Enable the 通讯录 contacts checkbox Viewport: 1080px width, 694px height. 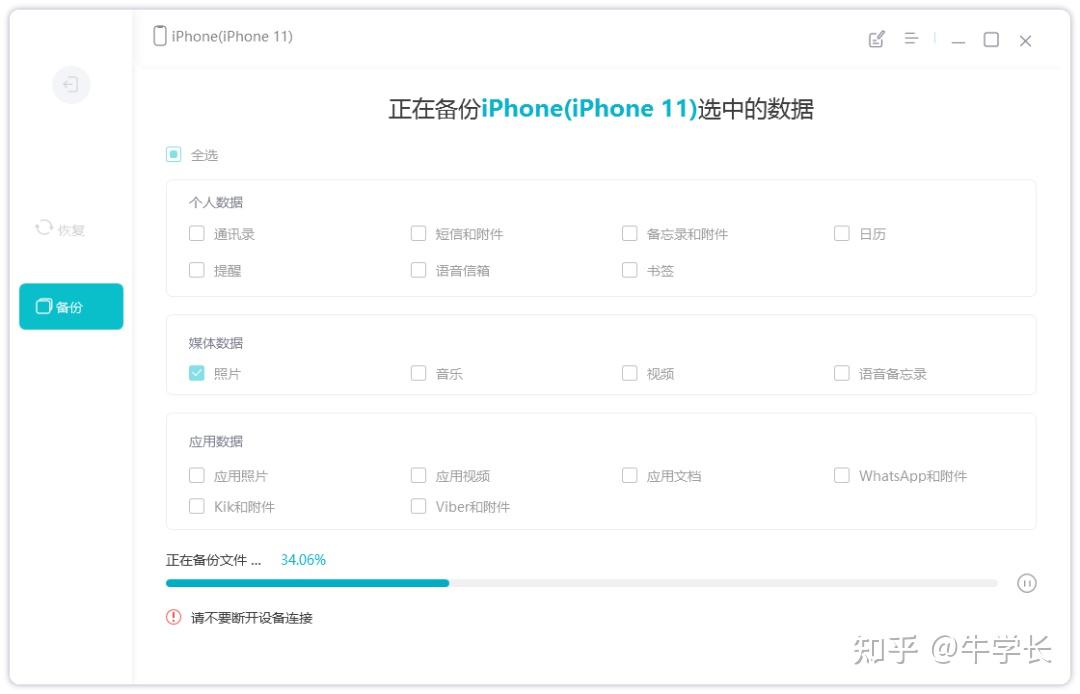[196, 233]
